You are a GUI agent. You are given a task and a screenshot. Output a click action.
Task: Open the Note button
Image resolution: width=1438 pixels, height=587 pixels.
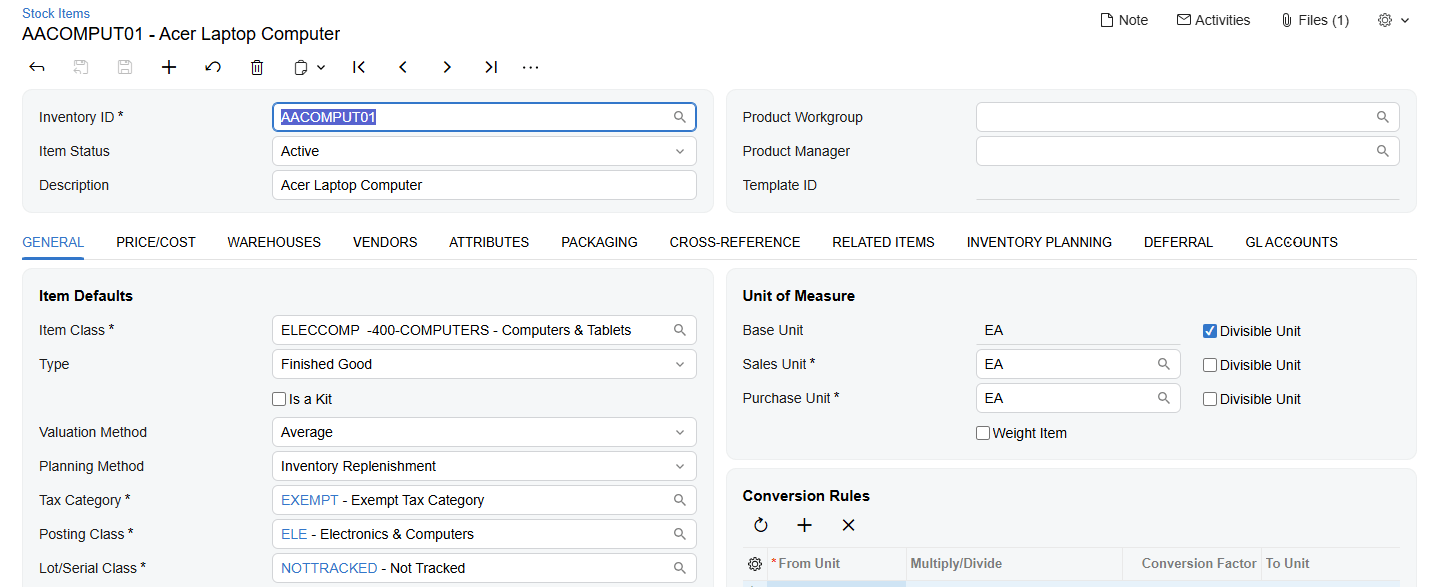point(1124,20)
